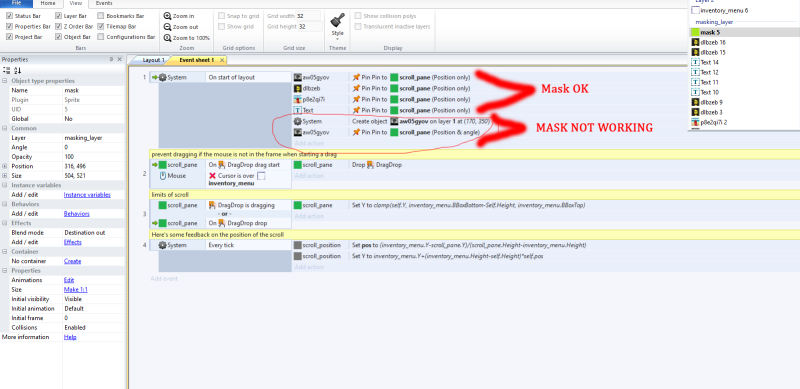800x389 pixels.
Task: Click the dlbzeb object icon in actions
Action: coord(298,88)
